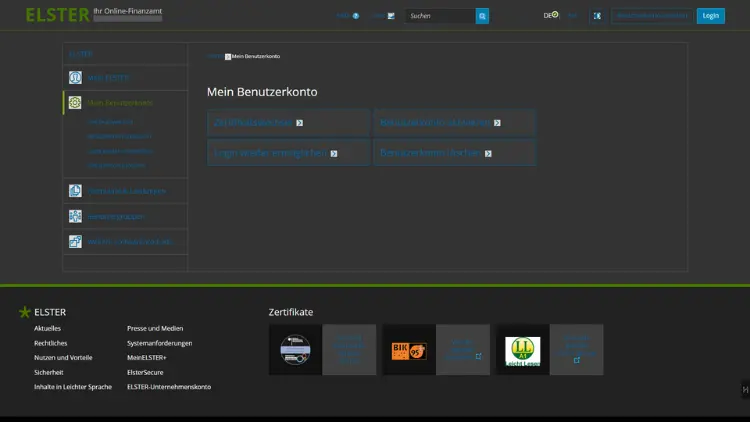Screen dimensions: 750x422
Task: Open Inhalte in Leichter Sprache link
Action: 73,387
